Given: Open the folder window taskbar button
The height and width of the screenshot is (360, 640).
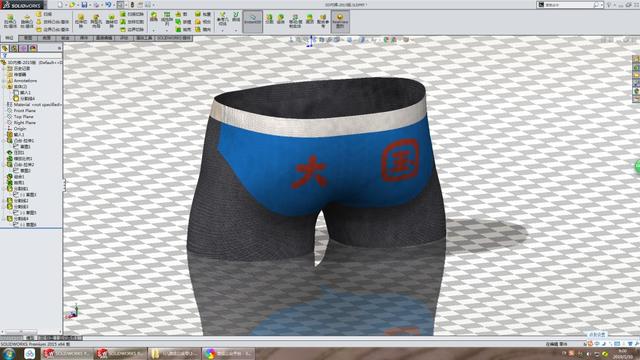Looking at the screenshot, I should click(175, 353).
